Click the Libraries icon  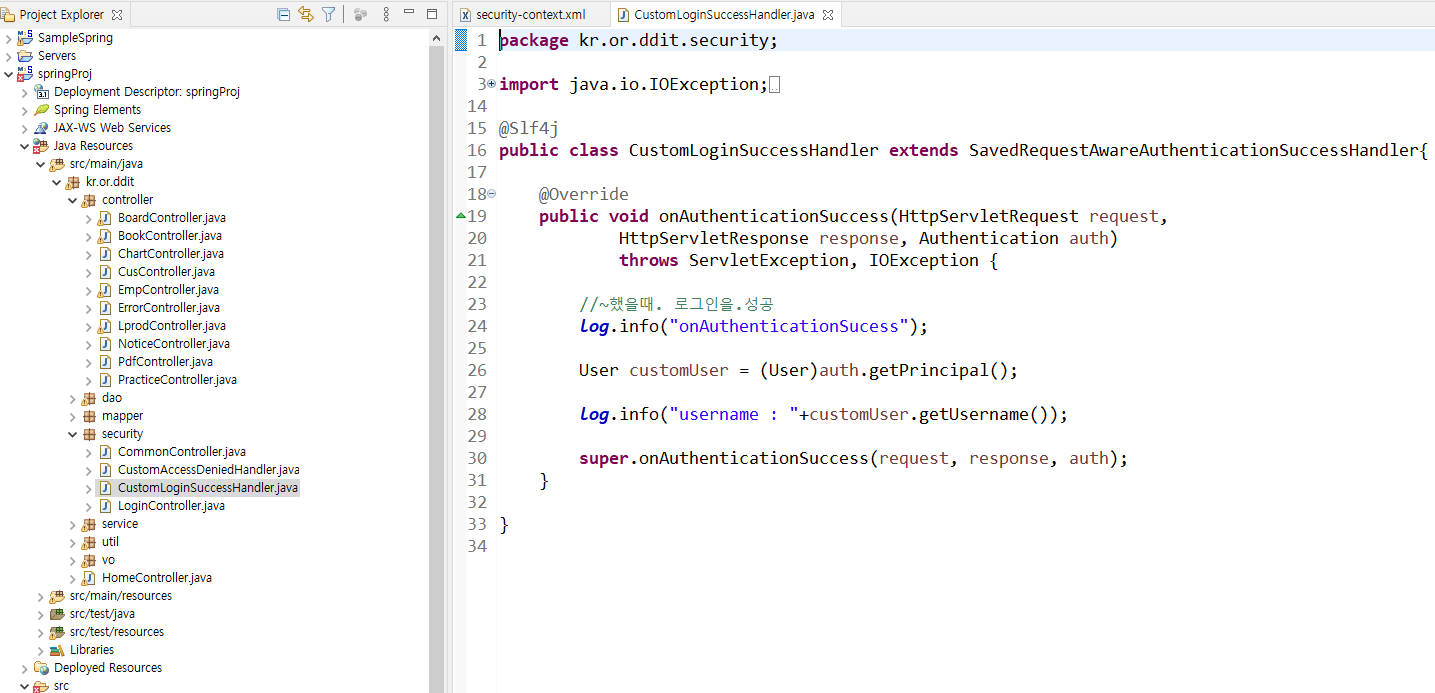coord(57,650)
